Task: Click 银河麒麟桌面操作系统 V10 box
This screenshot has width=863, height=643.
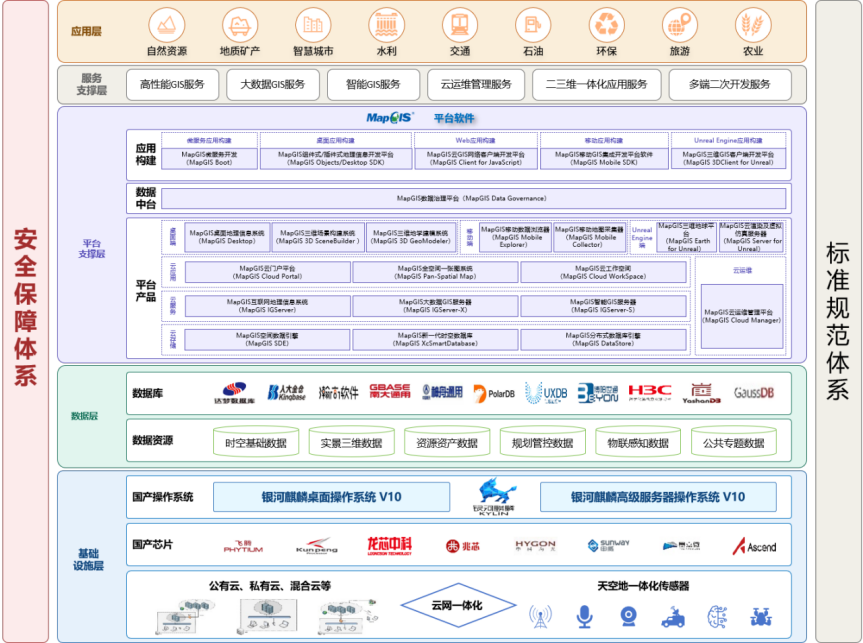Action: click(331, 497)
